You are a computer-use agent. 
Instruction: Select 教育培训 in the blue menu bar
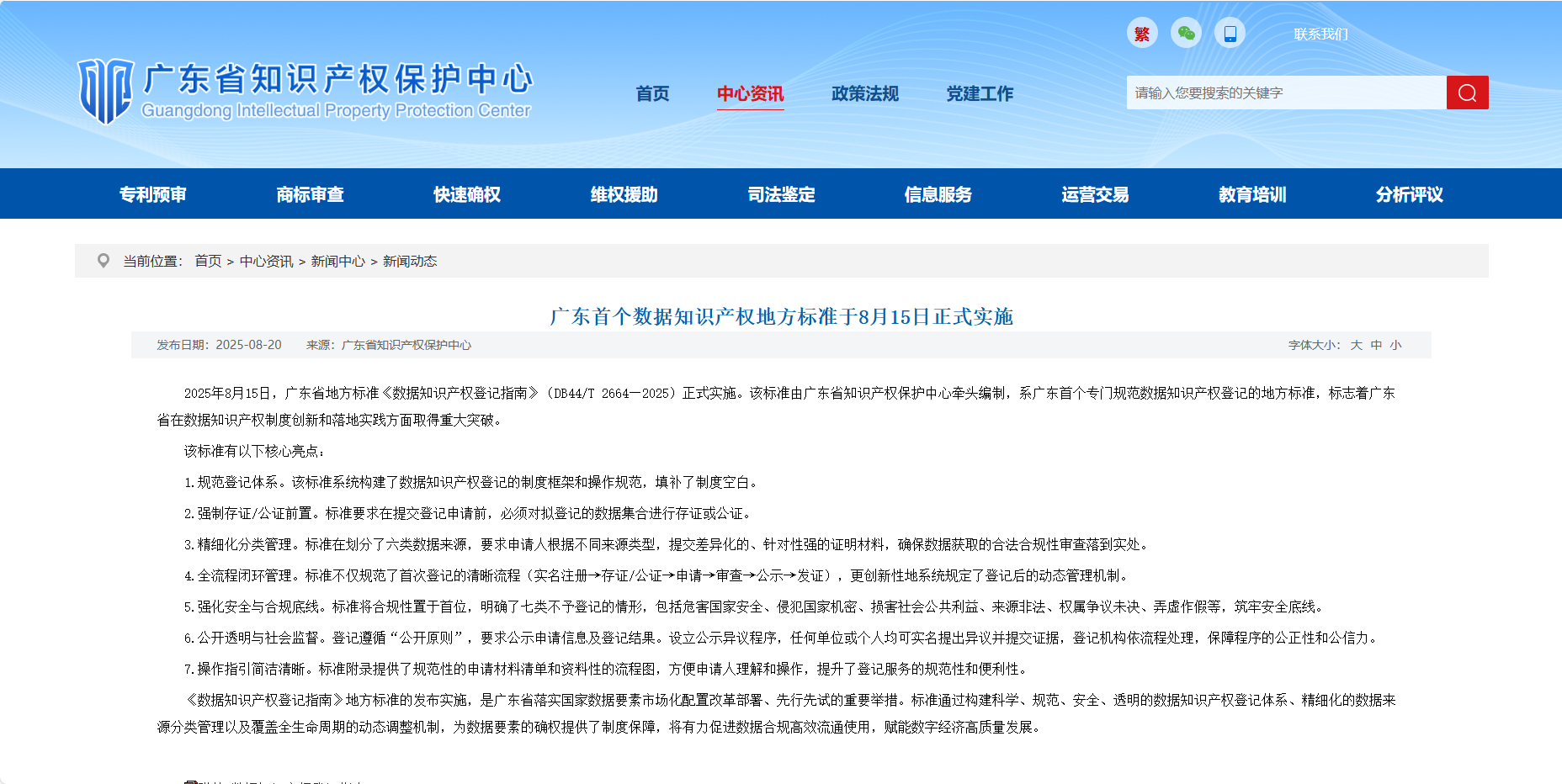pos(1252,194)
